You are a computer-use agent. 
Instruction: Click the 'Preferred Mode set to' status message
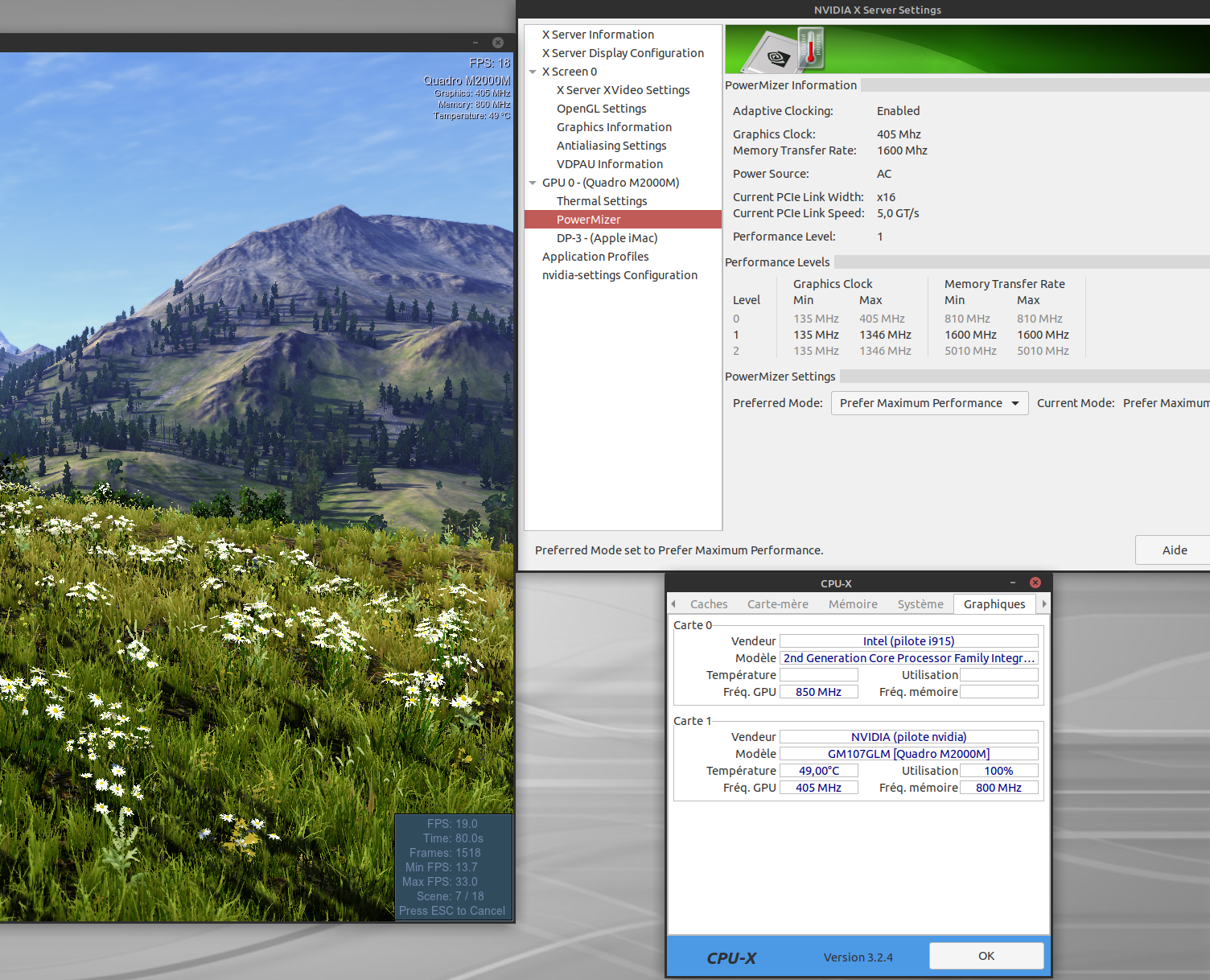pyautogui.click(x=679, y=550)
